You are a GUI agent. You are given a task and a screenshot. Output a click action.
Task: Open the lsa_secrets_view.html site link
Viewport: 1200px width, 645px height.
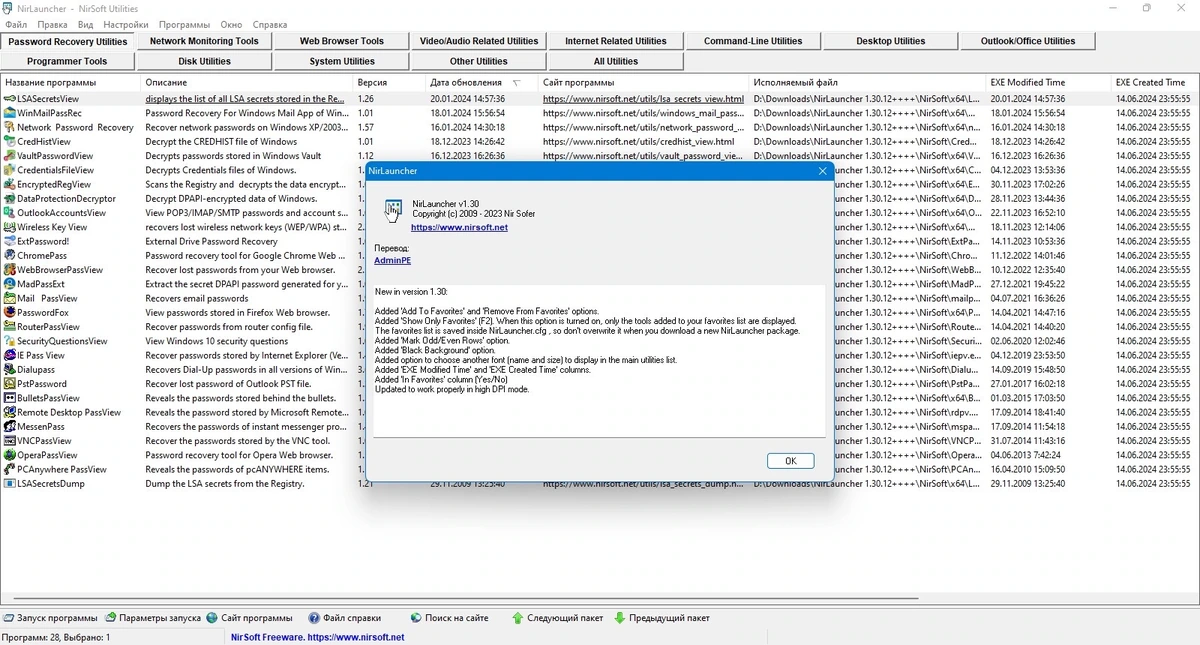coord(643,99)
